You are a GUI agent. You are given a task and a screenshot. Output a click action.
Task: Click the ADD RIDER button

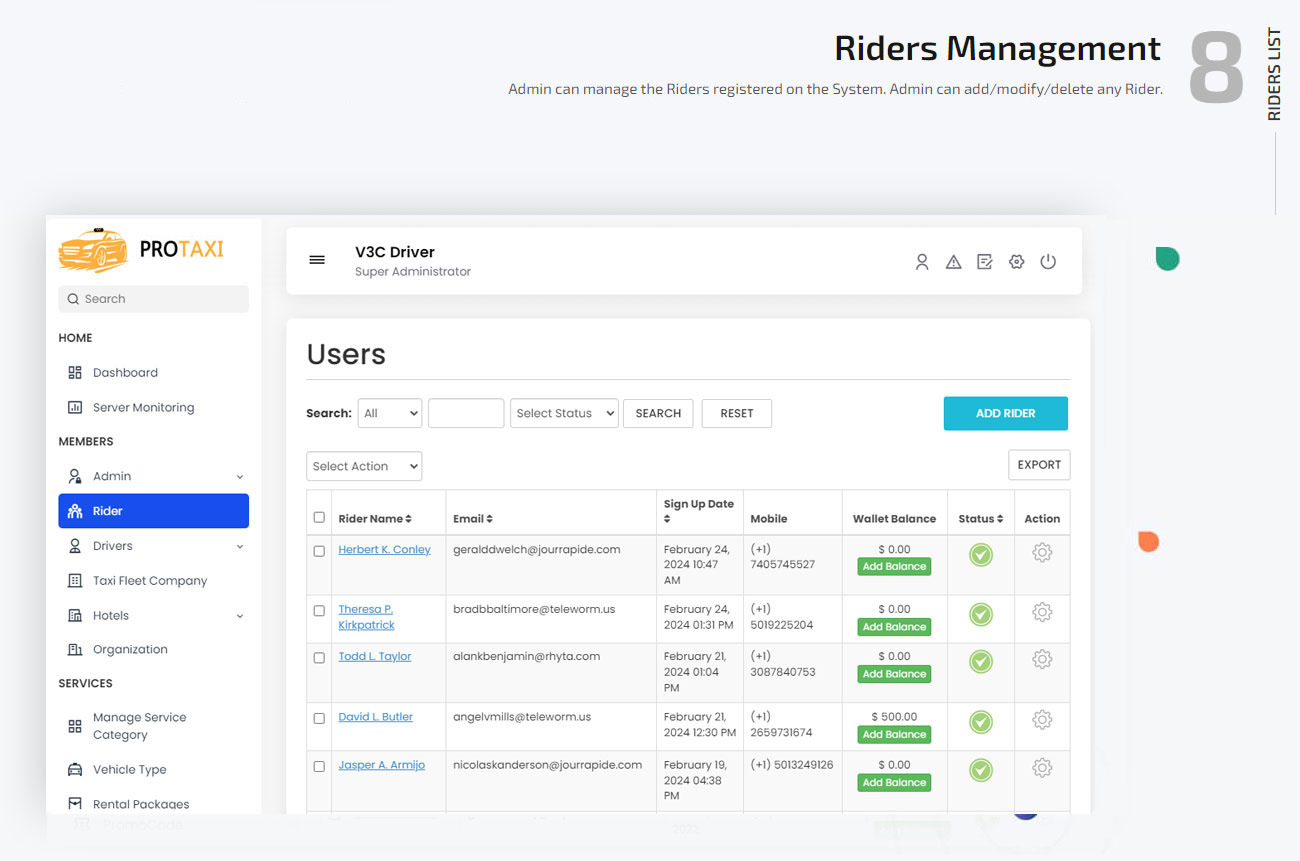coord(1005,413)
